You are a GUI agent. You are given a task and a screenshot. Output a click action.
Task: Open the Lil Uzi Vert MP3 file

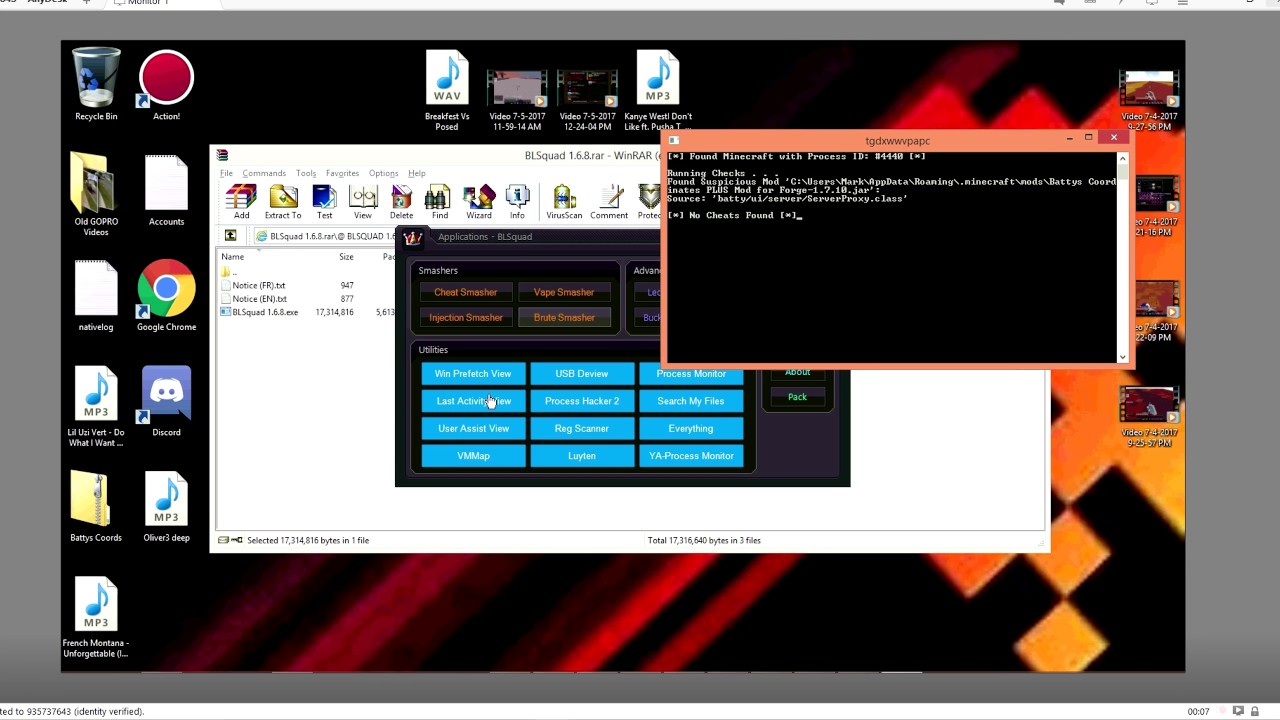[x=96, y=406]
